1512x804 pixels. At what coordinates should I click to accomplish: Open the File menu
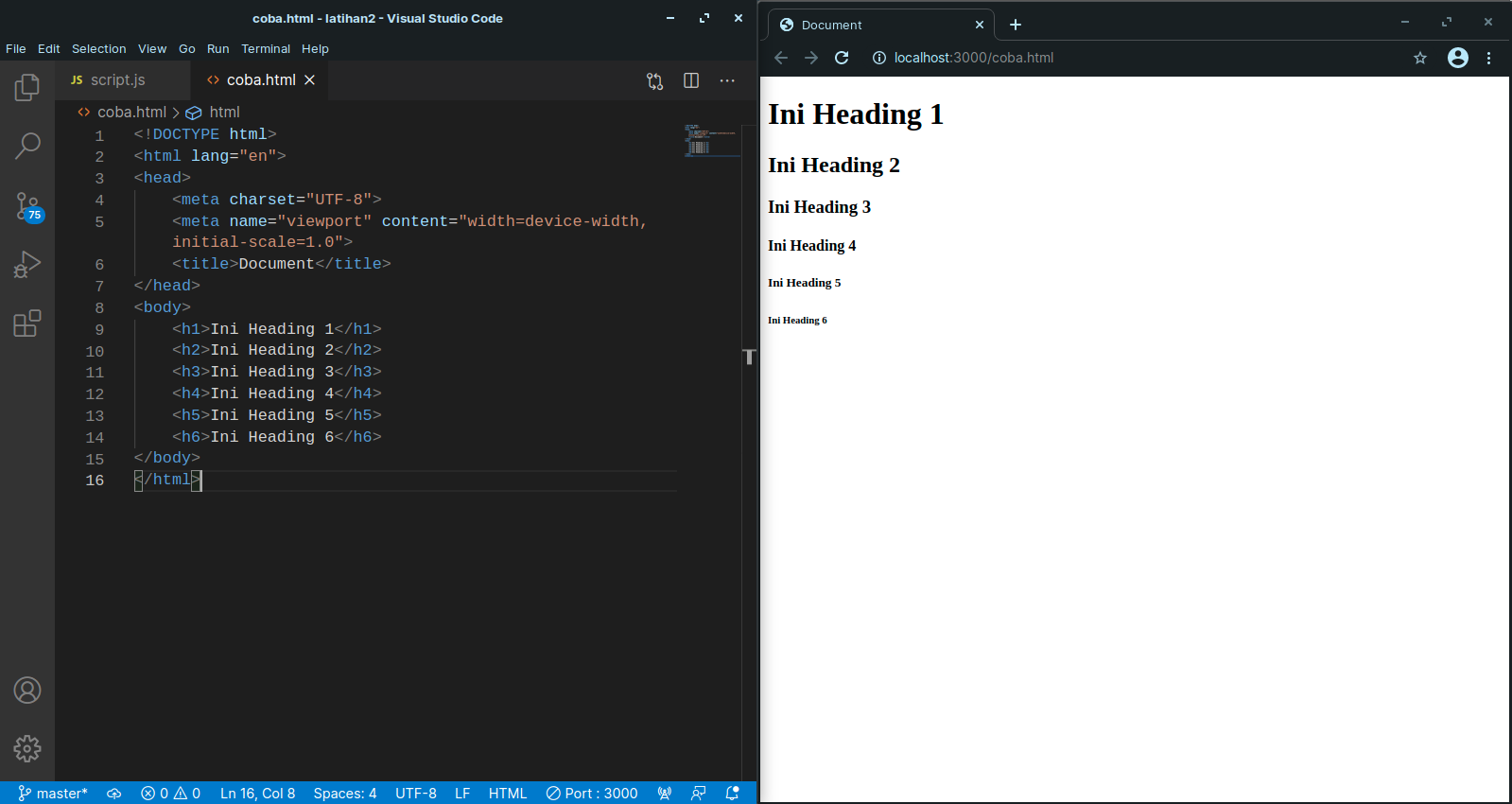click(16, 49)
